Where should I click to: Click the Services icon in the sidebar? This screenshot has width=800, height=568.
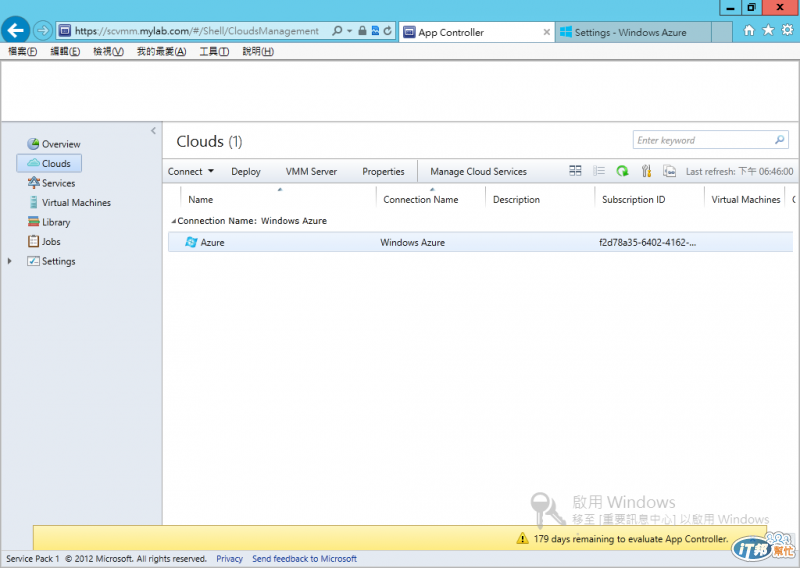click(x=34, y=182)
